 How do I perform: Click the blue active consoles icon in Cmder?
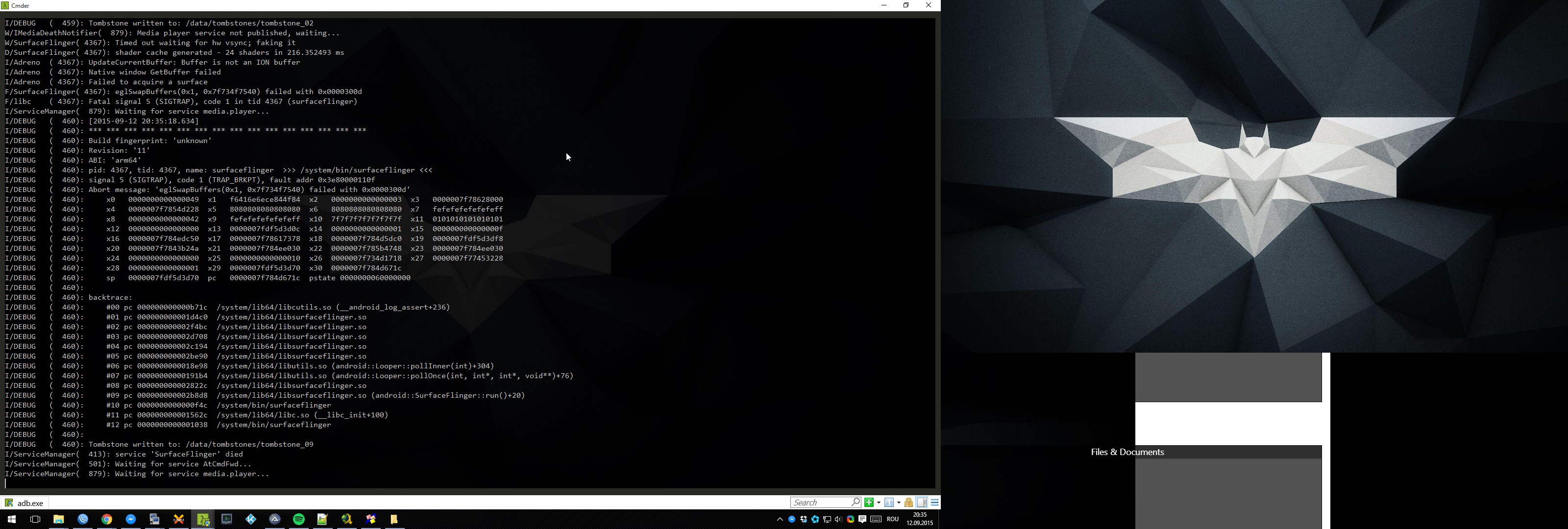[889, 502]
